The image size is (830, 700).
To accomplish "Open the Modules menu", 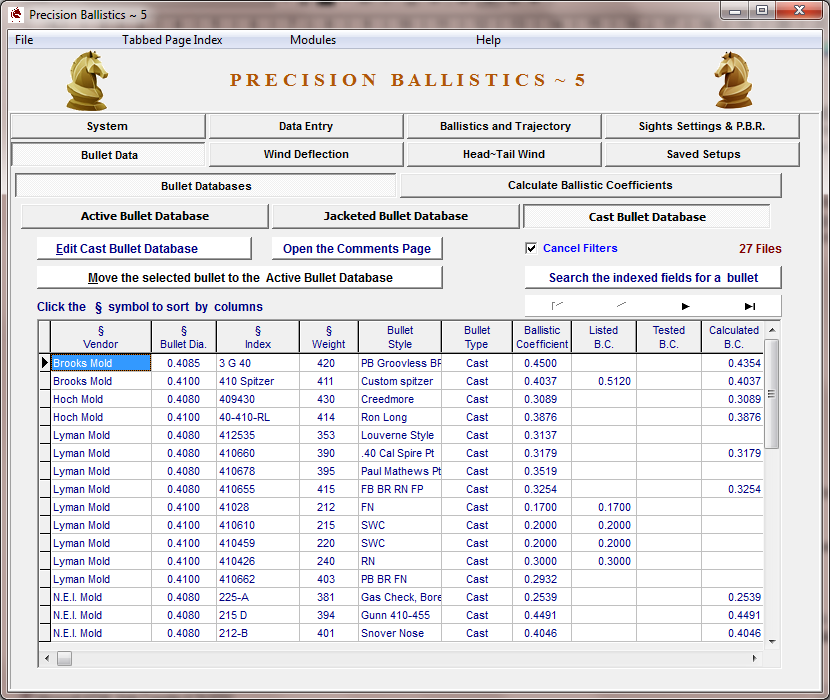I will click(313, 40).
